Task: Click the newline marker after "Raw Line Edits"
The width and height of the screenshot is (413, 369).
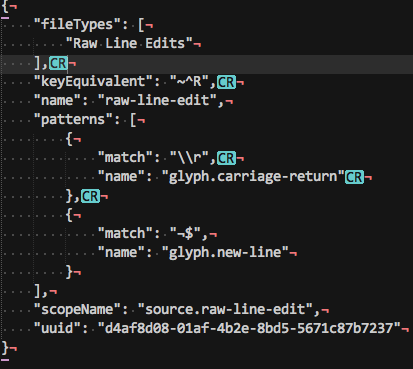Action: click(x=197, y=44)
